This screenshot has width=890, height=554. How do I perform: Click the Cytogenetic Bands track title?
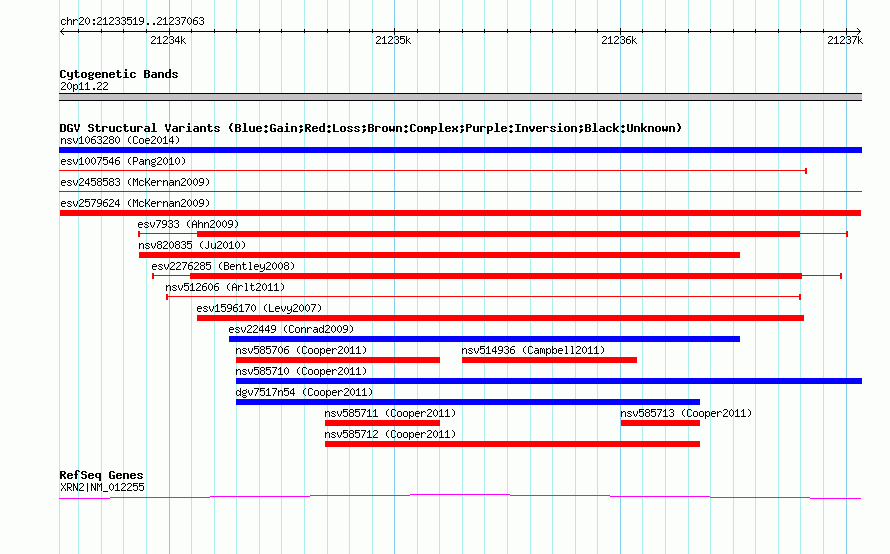(119, 74)
